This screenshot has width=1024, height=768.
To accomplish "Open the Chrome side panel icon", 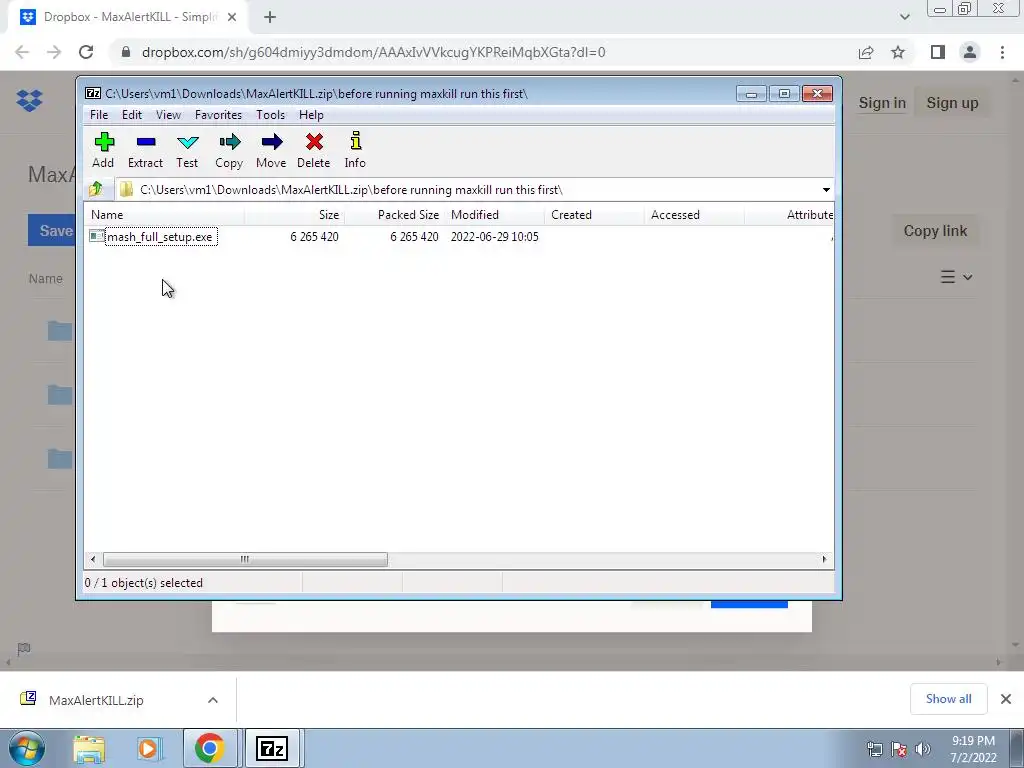I will coord(938,52).
